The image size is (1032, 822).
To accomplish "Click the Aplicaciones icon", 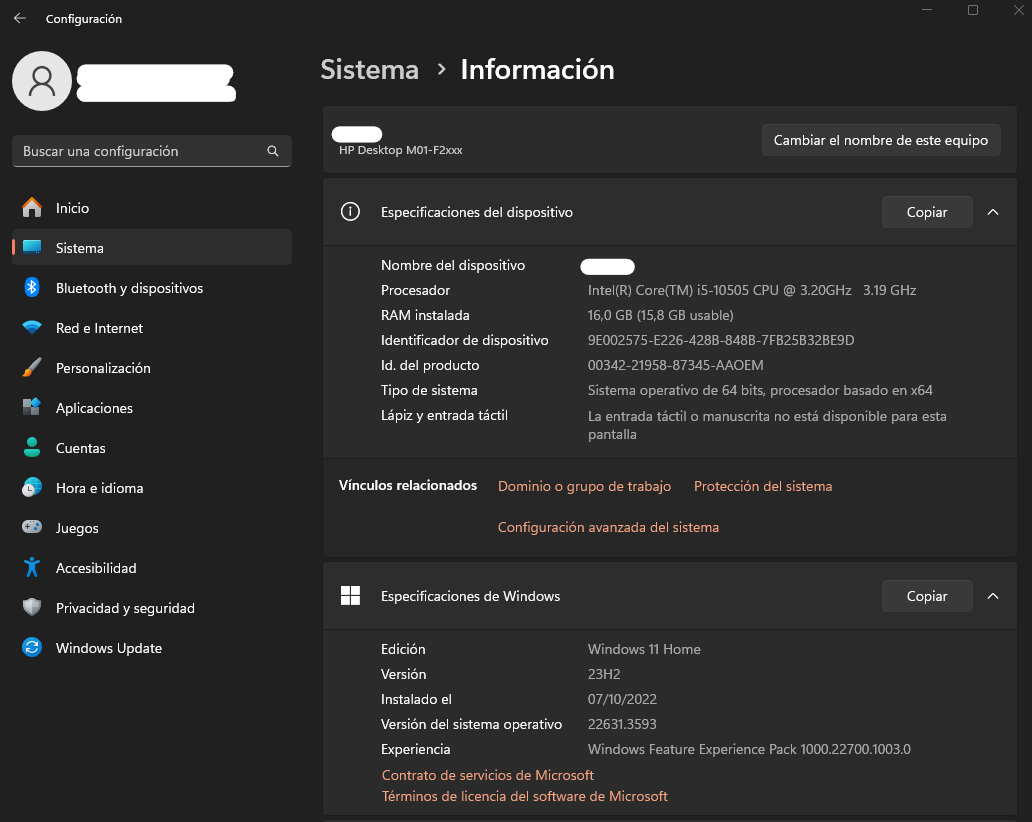I will tap(32, 407).
